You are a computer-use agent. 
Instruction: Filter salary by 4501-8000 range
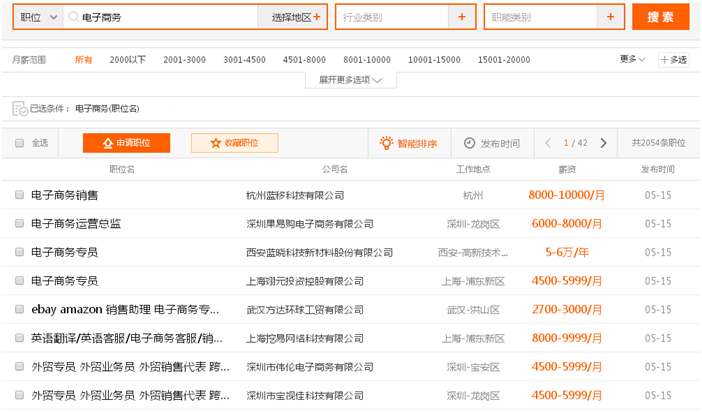coord(304,60)
